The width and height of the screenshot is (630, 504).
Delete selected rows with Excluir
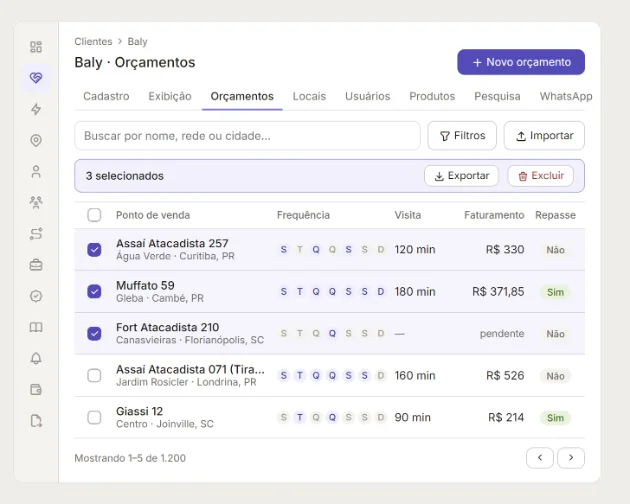click(x=540, y=176)
